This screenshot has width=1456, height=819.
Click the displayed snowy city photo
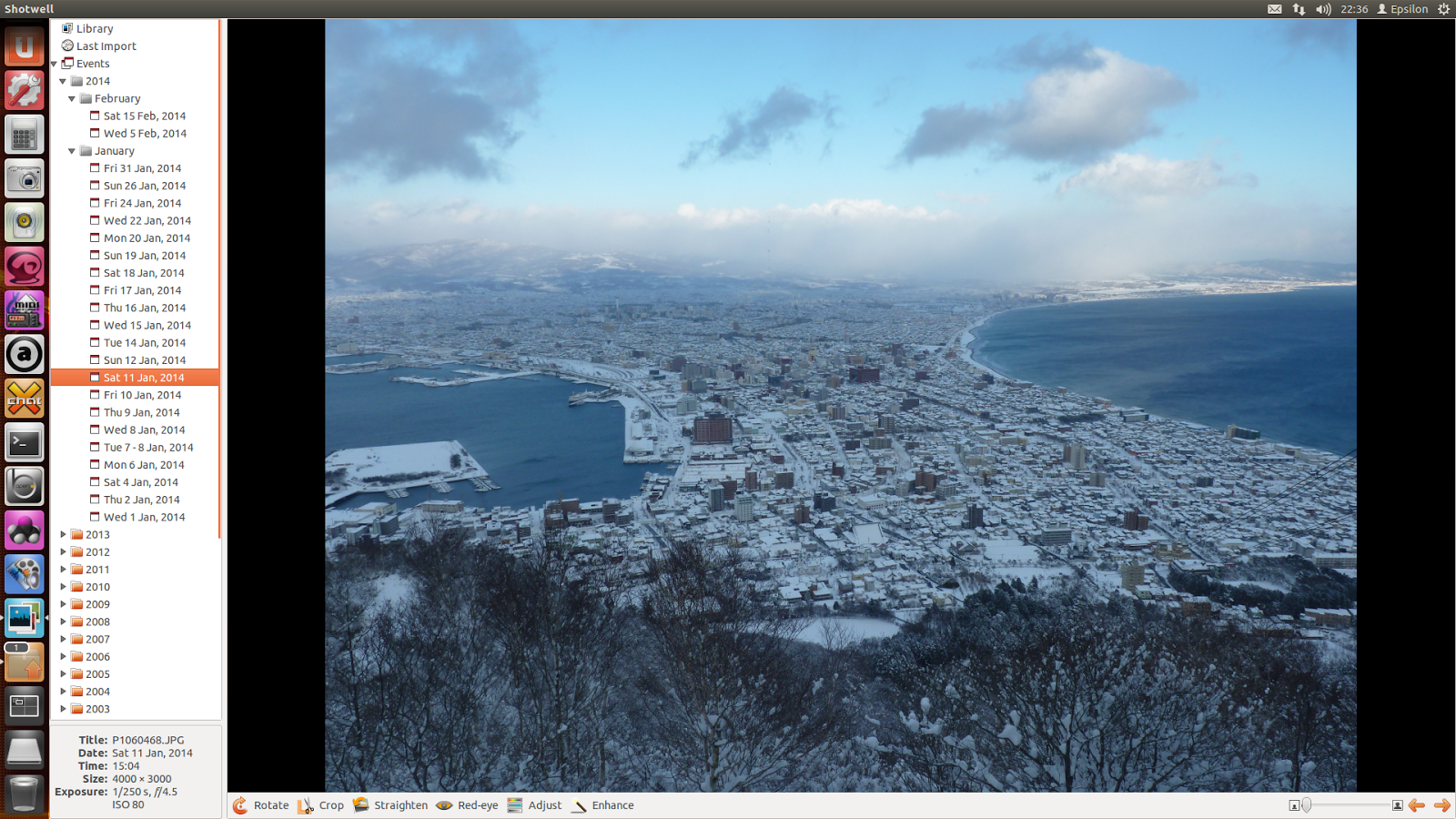[841, 406]
